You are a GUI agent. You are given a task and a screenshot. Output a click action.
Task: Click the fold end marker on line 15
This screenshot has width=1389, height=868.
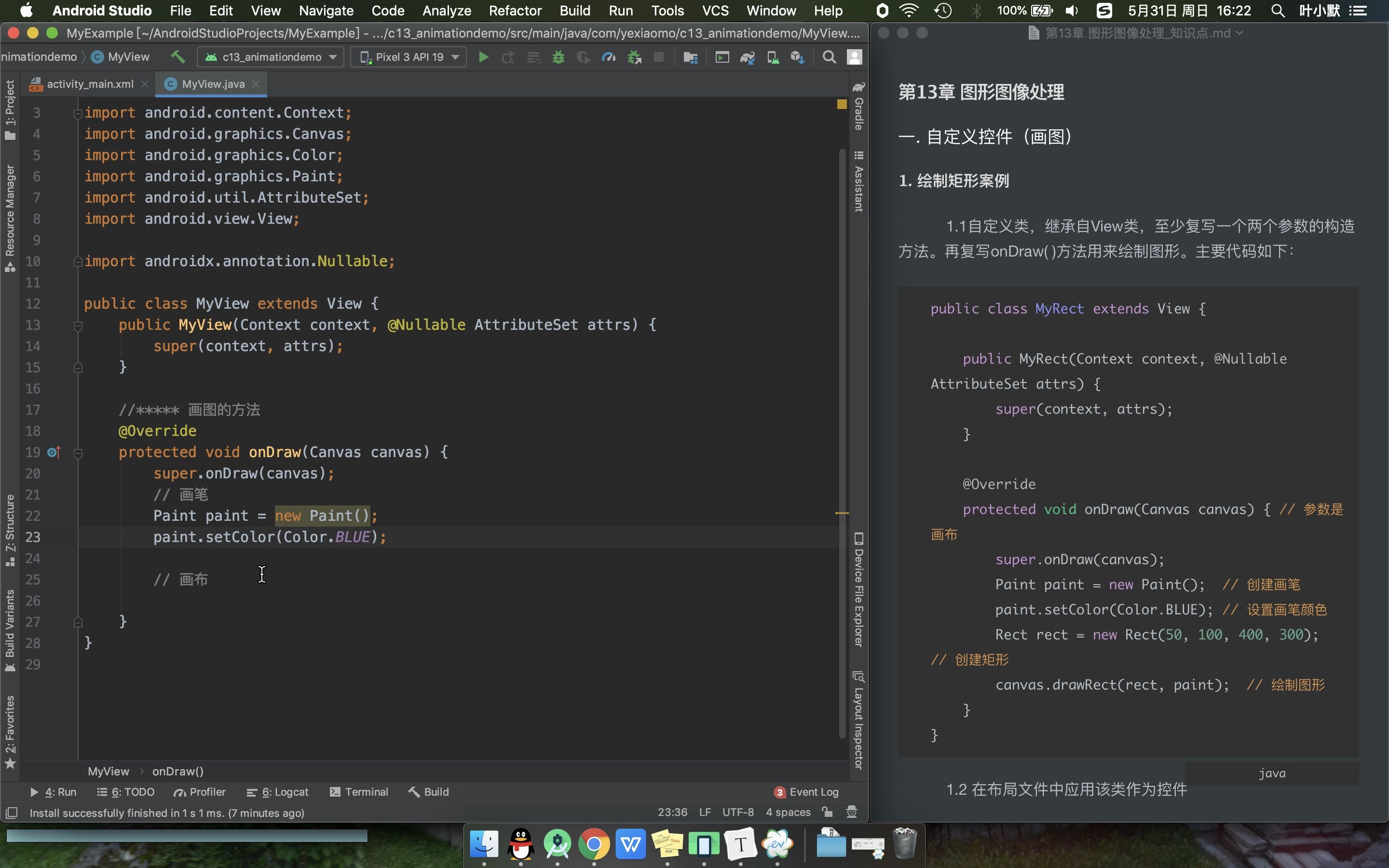(x=78, y=367)
